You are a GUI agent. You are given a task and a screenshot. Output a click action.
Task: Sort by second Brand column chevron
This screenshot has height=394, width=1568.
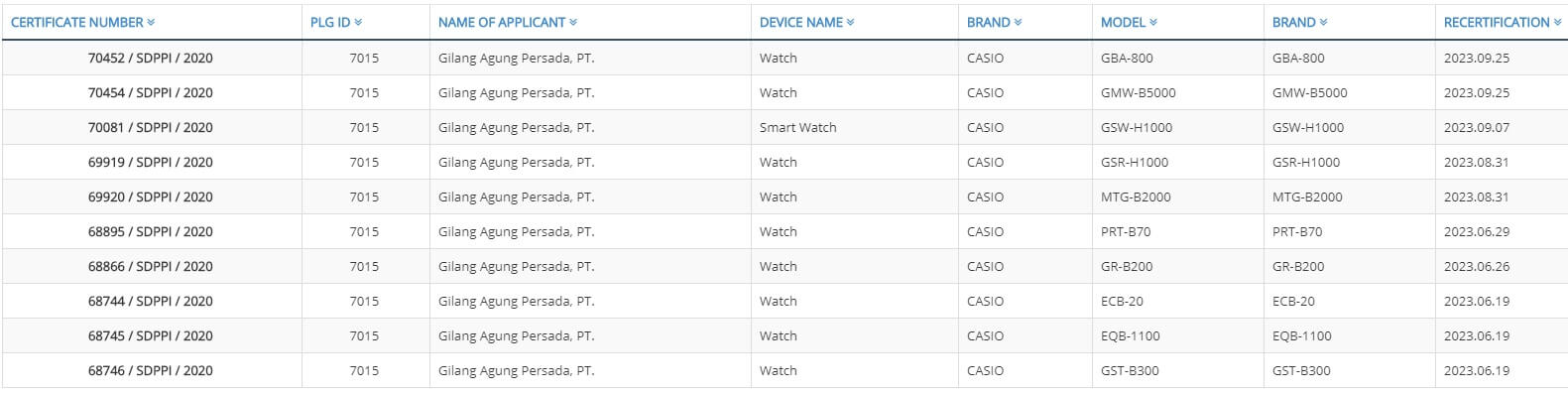pos(1324,22)
